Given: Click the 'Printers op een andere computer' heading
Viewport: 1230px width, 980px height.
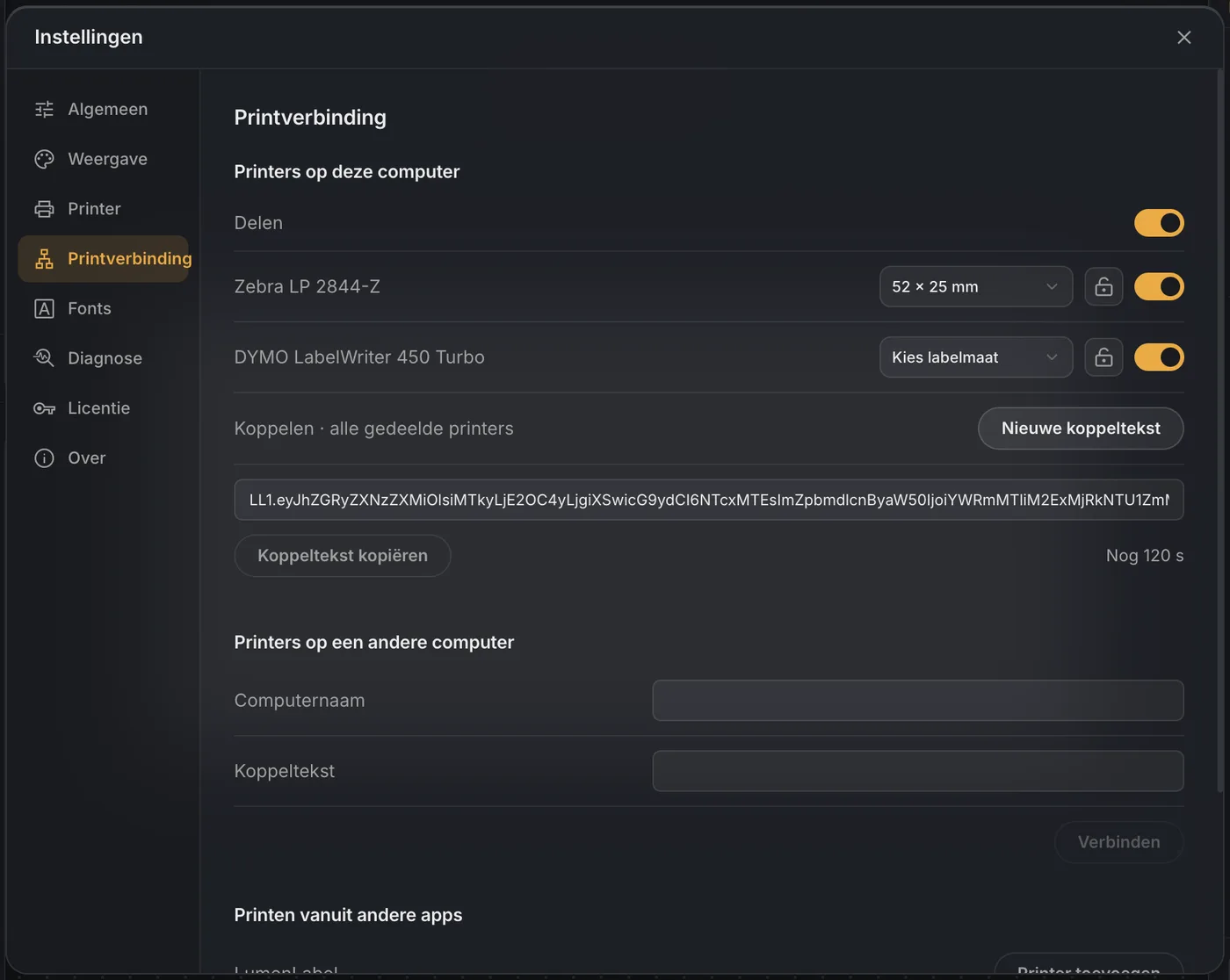Looking at the screenshot, I should tap(373, 642).
